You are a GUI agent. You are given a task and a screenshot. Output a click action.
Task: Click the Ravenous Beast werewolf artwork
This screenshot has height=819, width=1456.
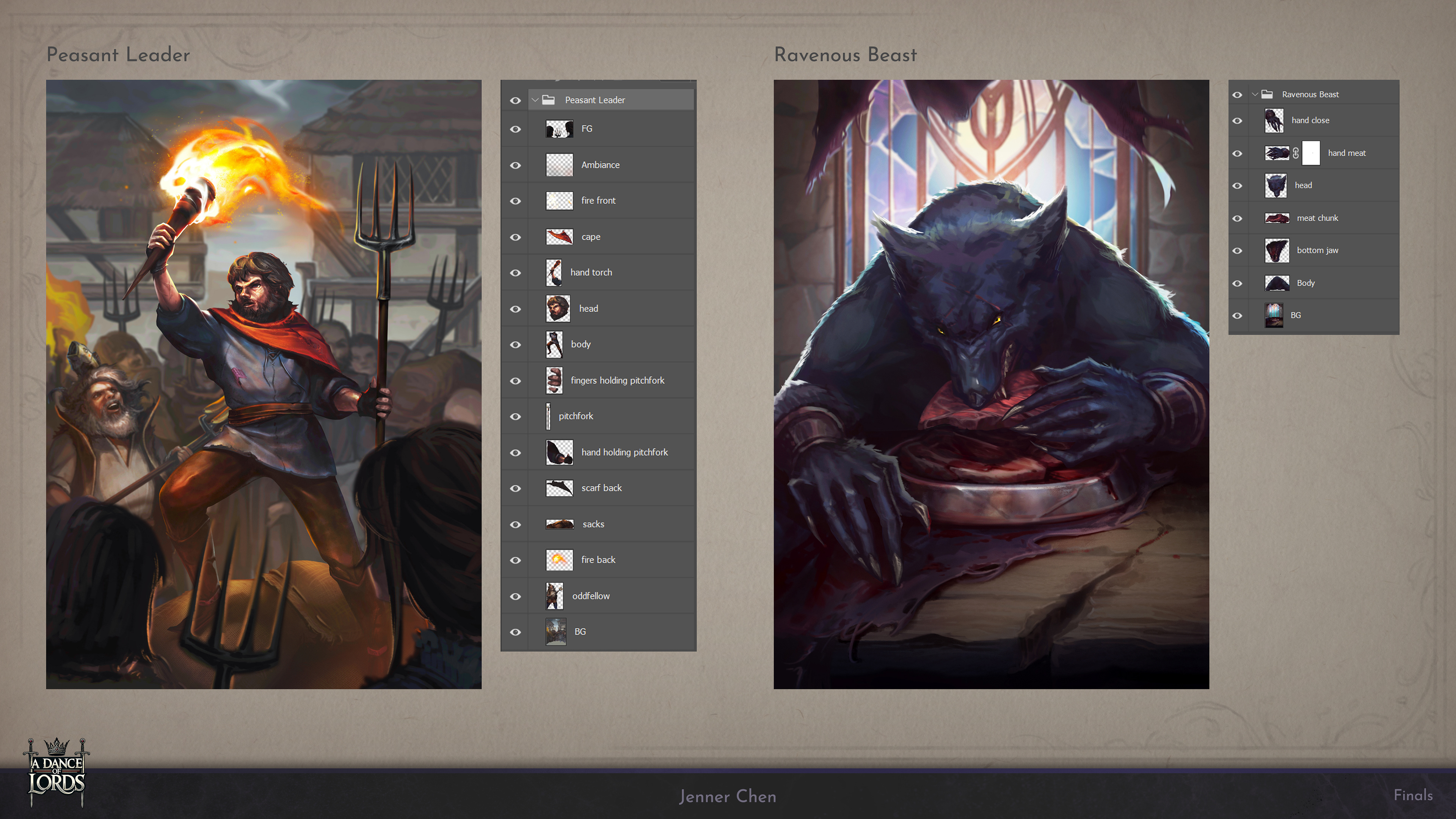[x=991, y=384]
